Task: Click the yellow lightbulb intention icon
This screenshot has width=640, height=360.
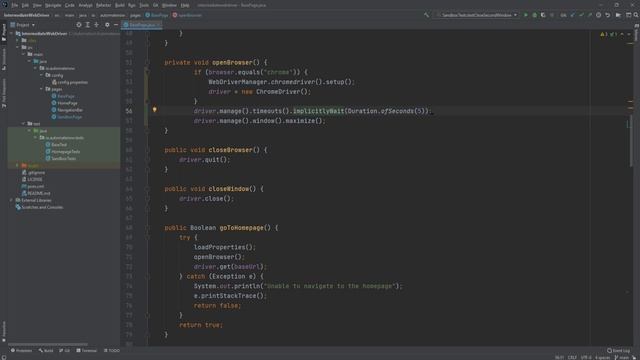Action: (154, 109)
